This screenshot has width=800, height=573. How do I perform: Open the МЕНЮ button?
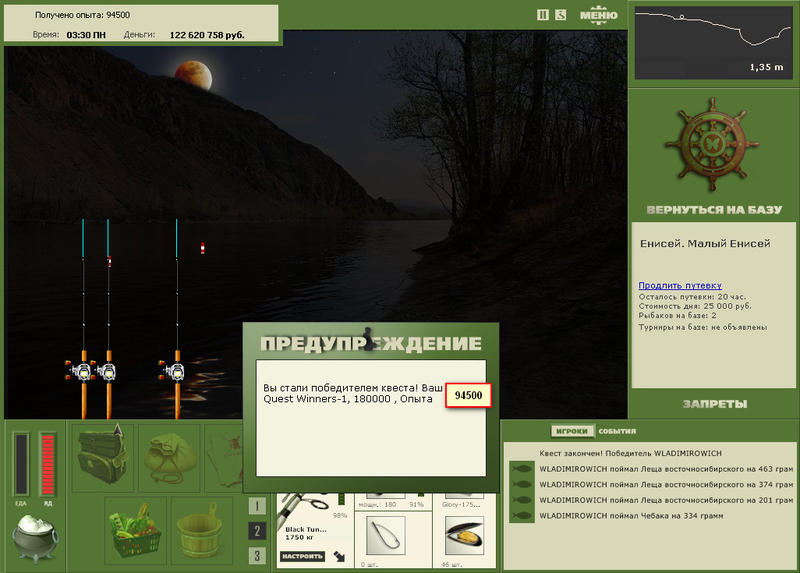(x=599, y=15)
